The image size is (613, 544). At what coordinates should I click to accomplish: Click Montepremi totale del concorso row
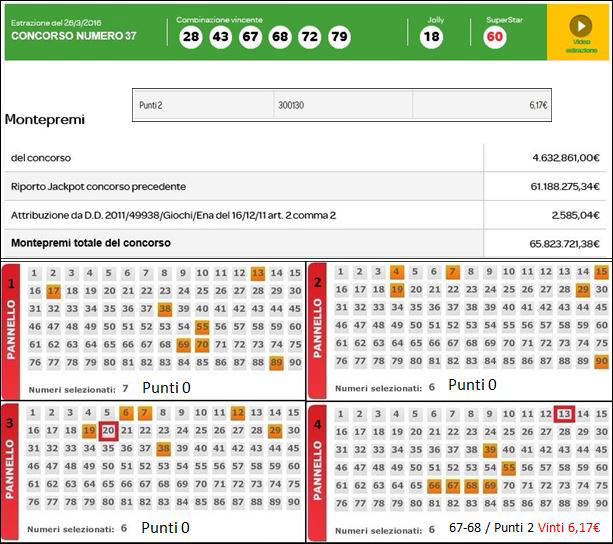pos(306,243)
